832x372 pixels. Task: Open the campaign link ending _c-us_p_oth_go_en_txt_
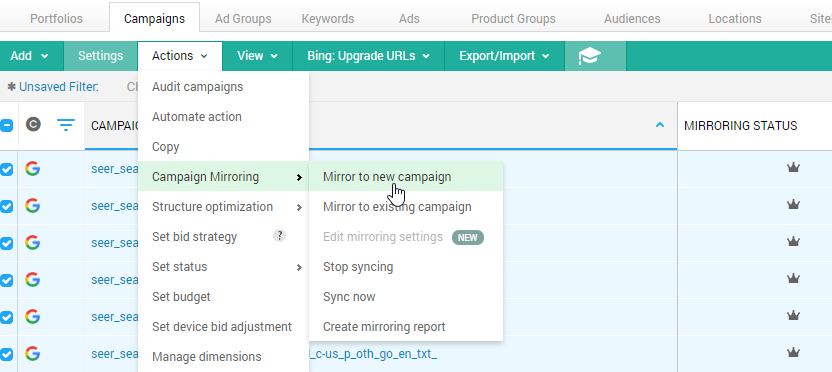click(x=373, y=354)
